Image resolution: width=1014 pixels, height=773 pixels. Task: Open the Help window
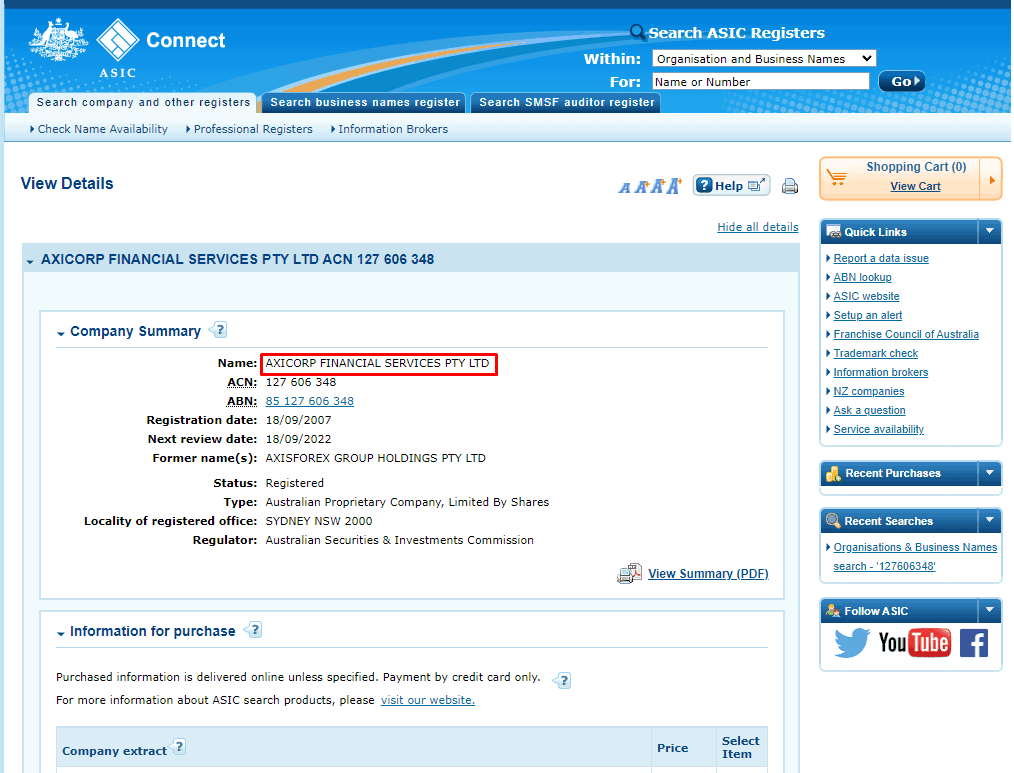tap(731, 186)
